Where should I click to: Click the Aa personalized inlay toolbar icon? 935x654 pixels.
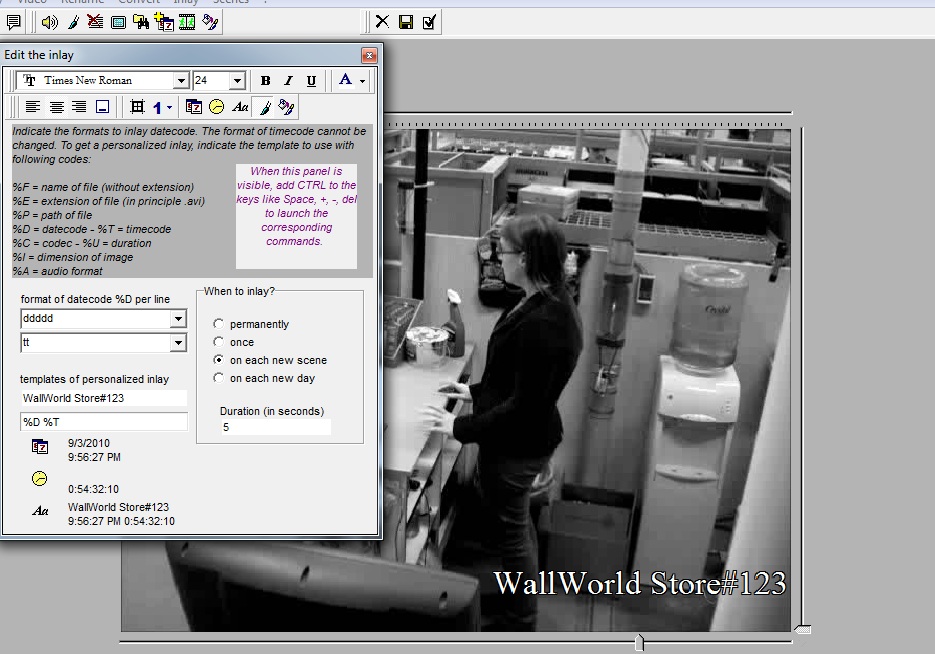(x=240, y=107)
